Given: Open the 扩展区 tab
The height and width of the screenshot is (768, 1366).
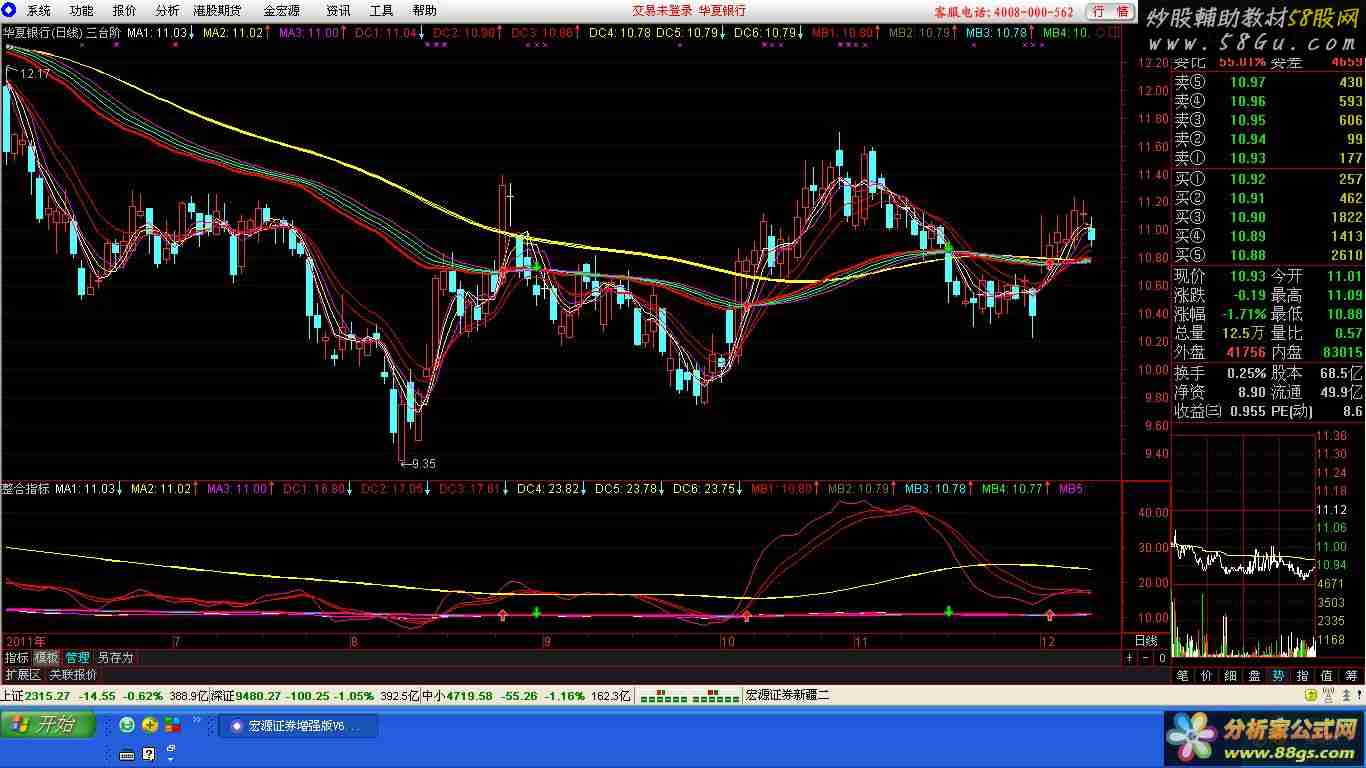Looking at the screenshot, I should click(x=23, y=675).
